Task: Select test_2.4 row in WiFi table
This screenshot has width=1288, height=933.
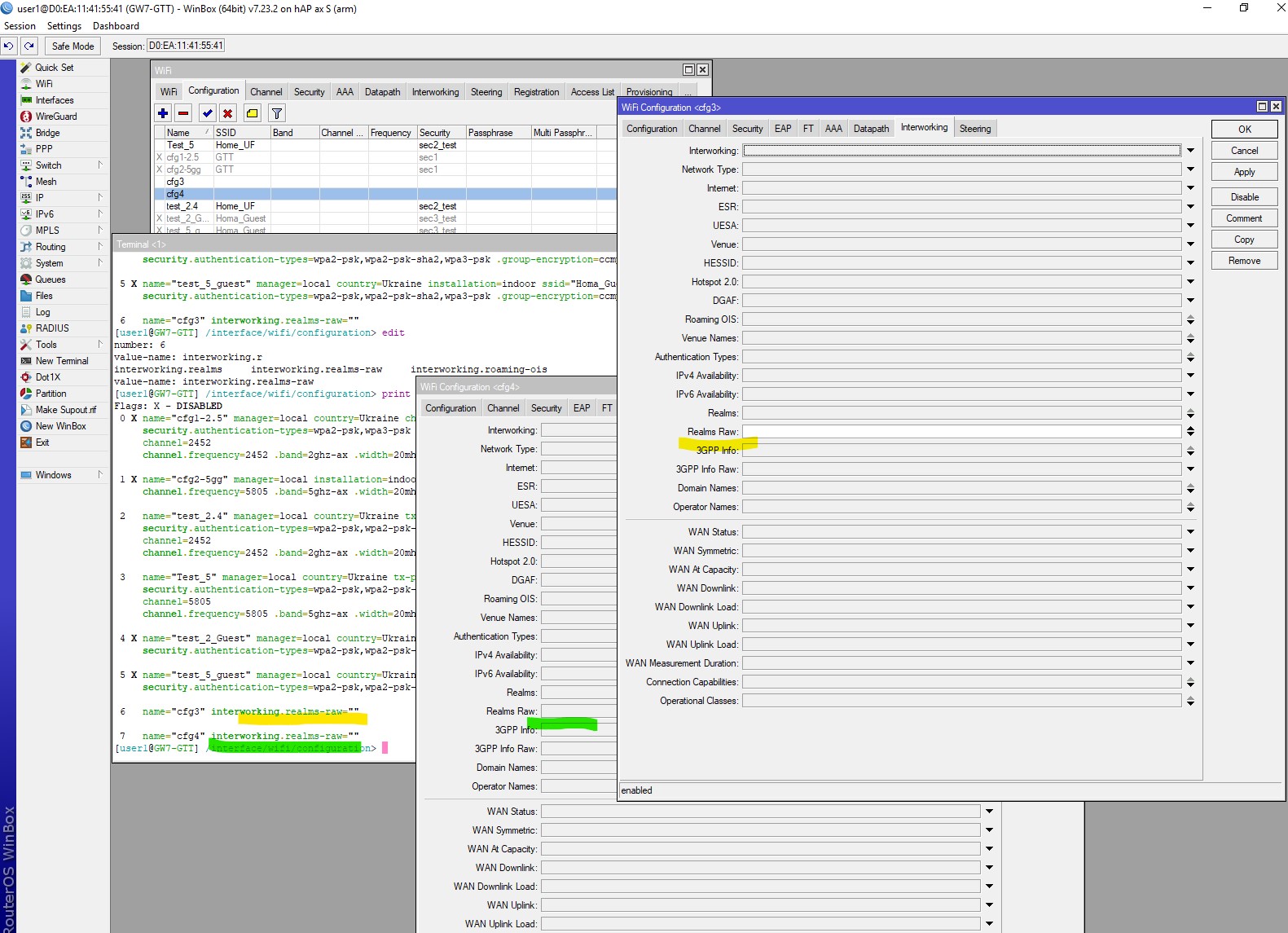Action: click(x=385, y=206)
